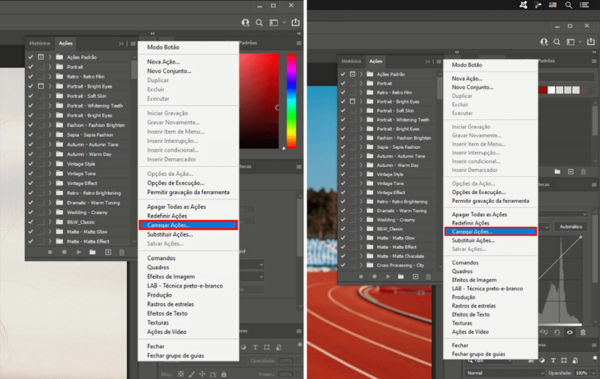Viewport: 600px width, 379px height.
Task: Click the smart object filter icon beside the shape filter
Action: click(x=575, y=360)
